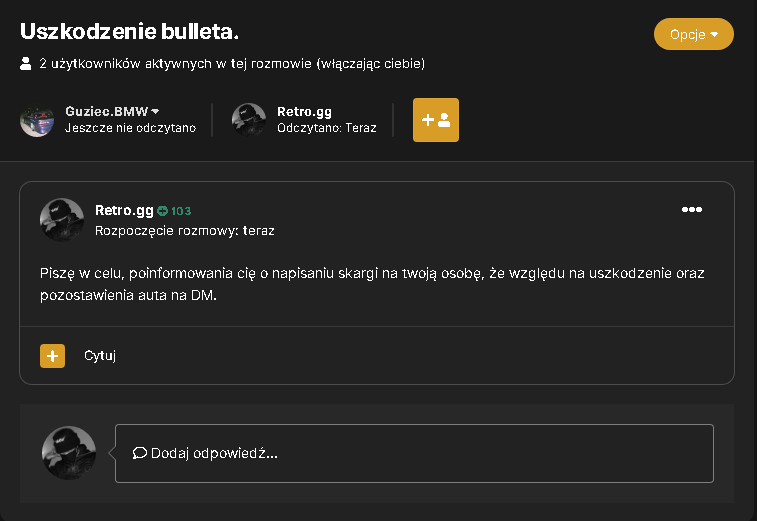Click the speech bubble icon in reply box

[x=140, y=453]
